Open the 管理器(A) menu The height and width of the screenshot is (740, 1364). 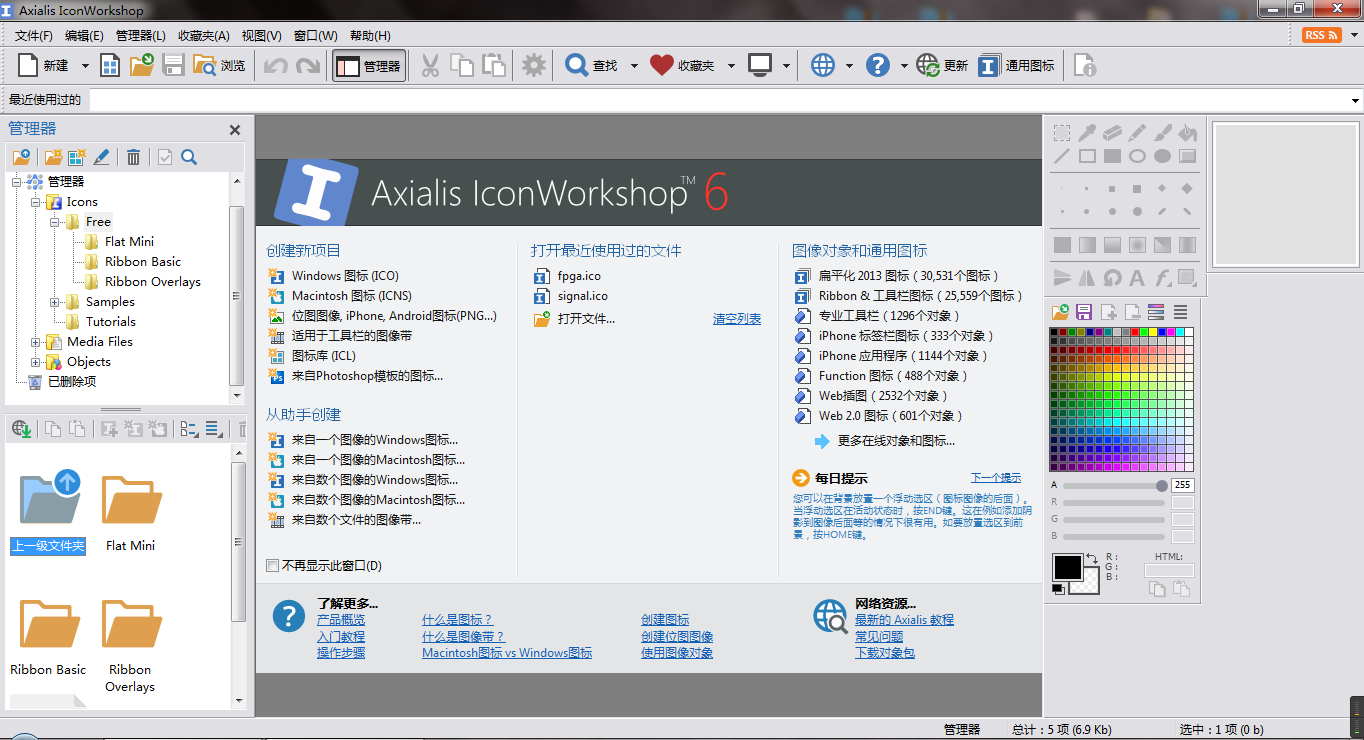(141, 35)
